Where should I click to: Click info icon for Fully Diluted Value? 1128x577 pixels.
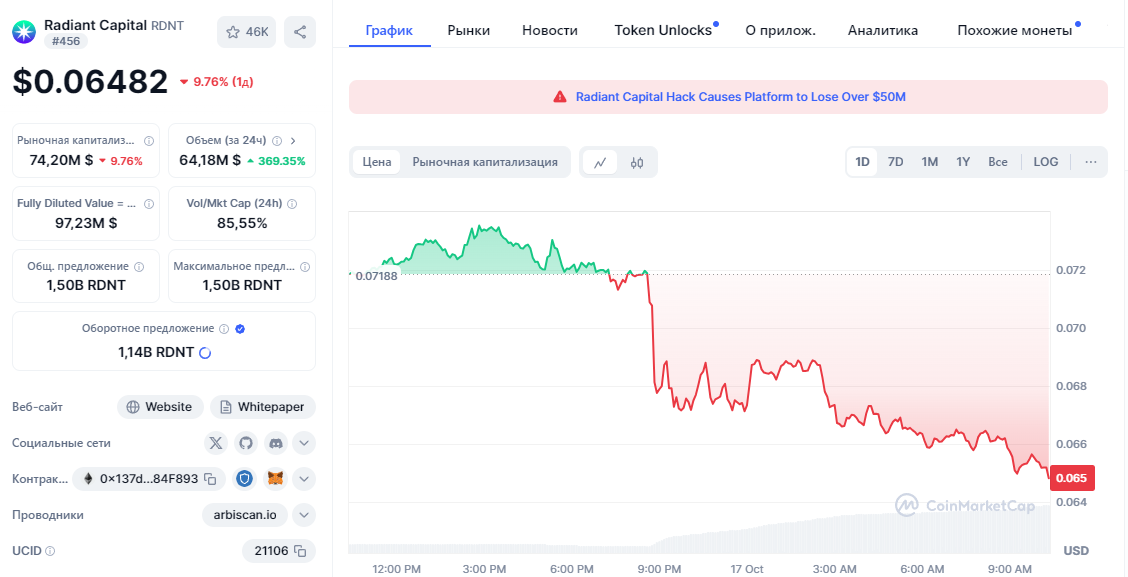(149, 204)
